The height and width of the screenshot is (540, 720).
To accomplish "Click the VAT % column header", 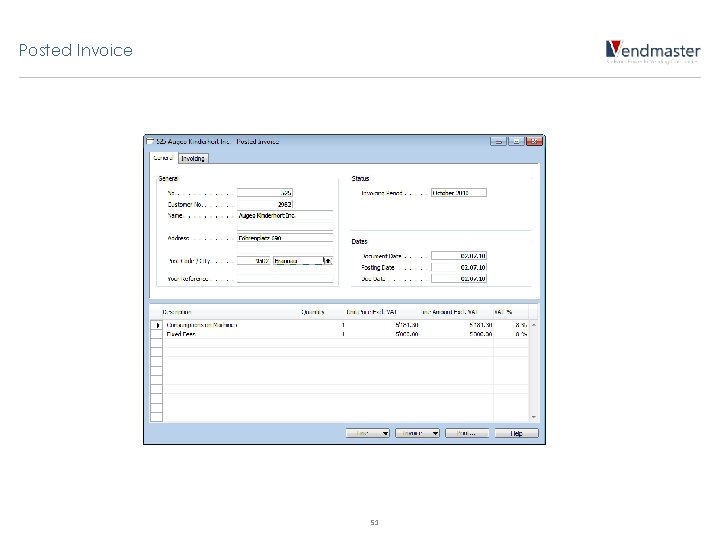I will click(503, 312).
